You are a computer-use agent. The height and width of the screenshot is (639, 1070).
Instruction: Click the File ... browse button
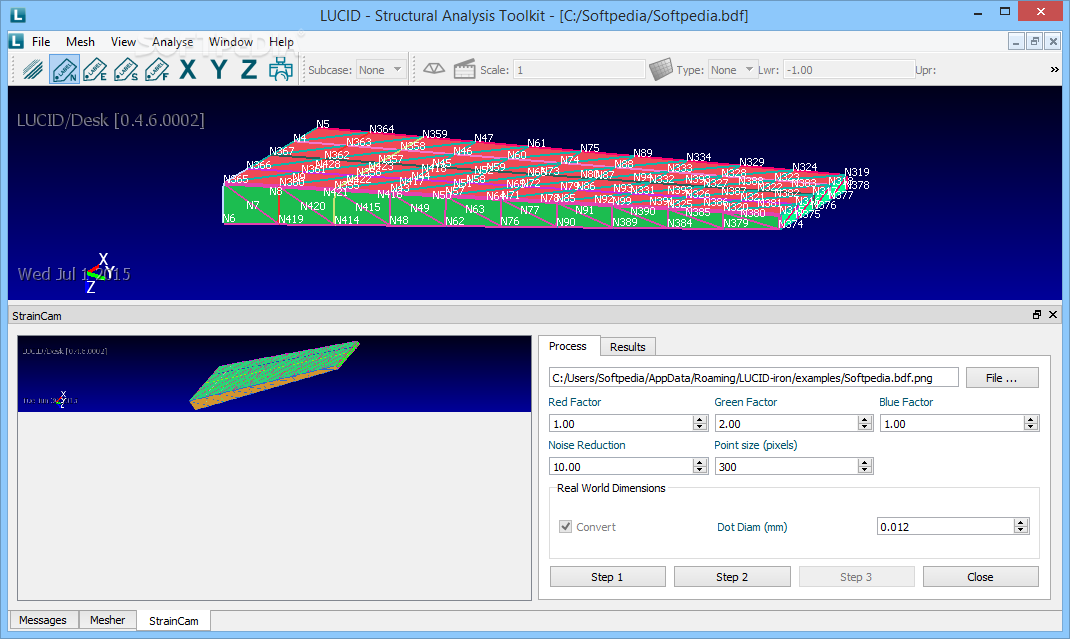(x=1002, y=378)
